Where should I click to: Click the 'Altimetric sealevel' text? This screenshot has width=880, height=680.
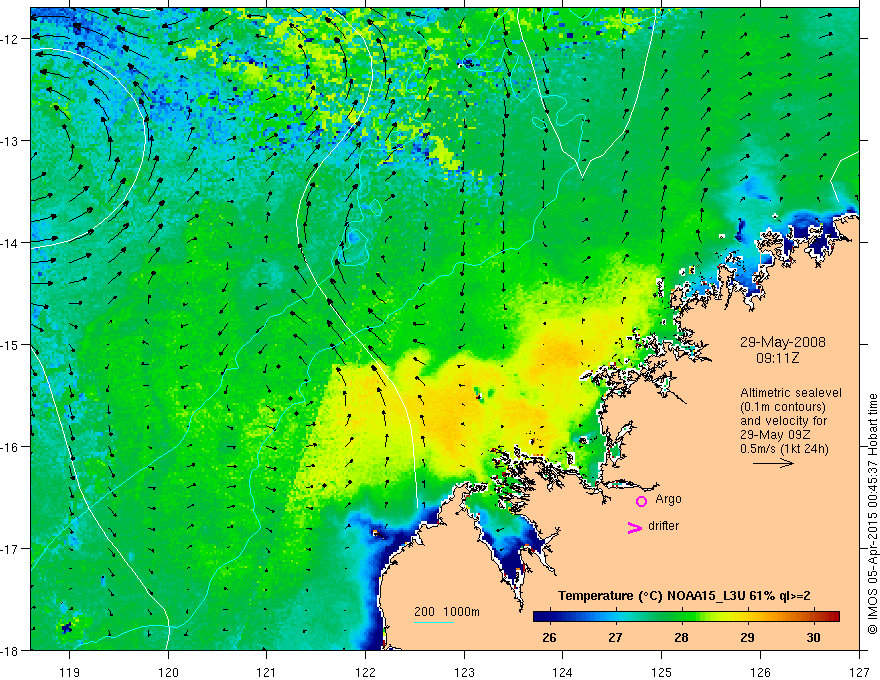pyautogui.click(x=791, y=393)
